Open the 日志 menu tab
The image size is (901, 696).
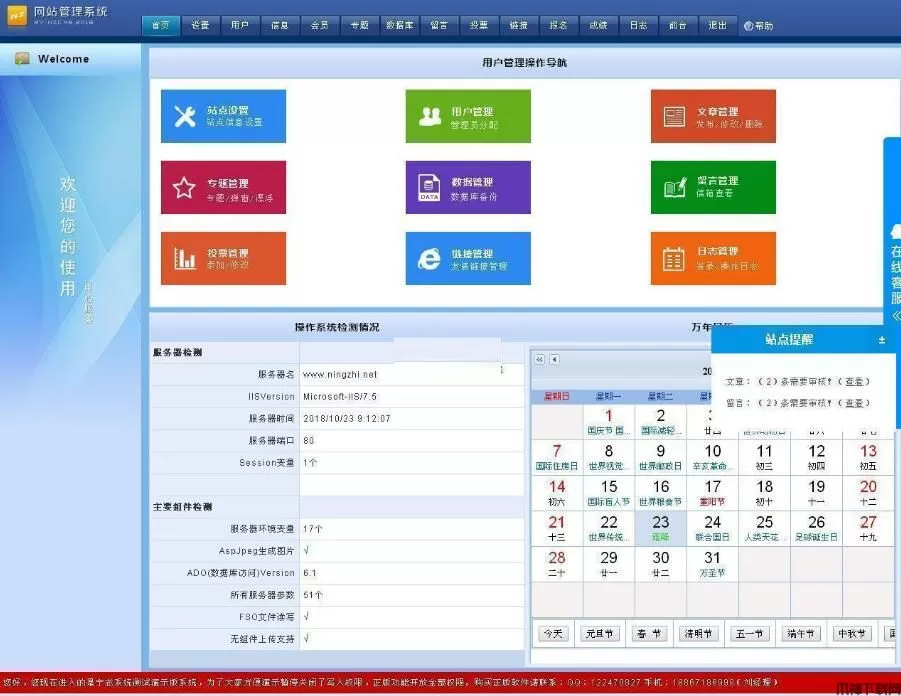click(638, 25)
